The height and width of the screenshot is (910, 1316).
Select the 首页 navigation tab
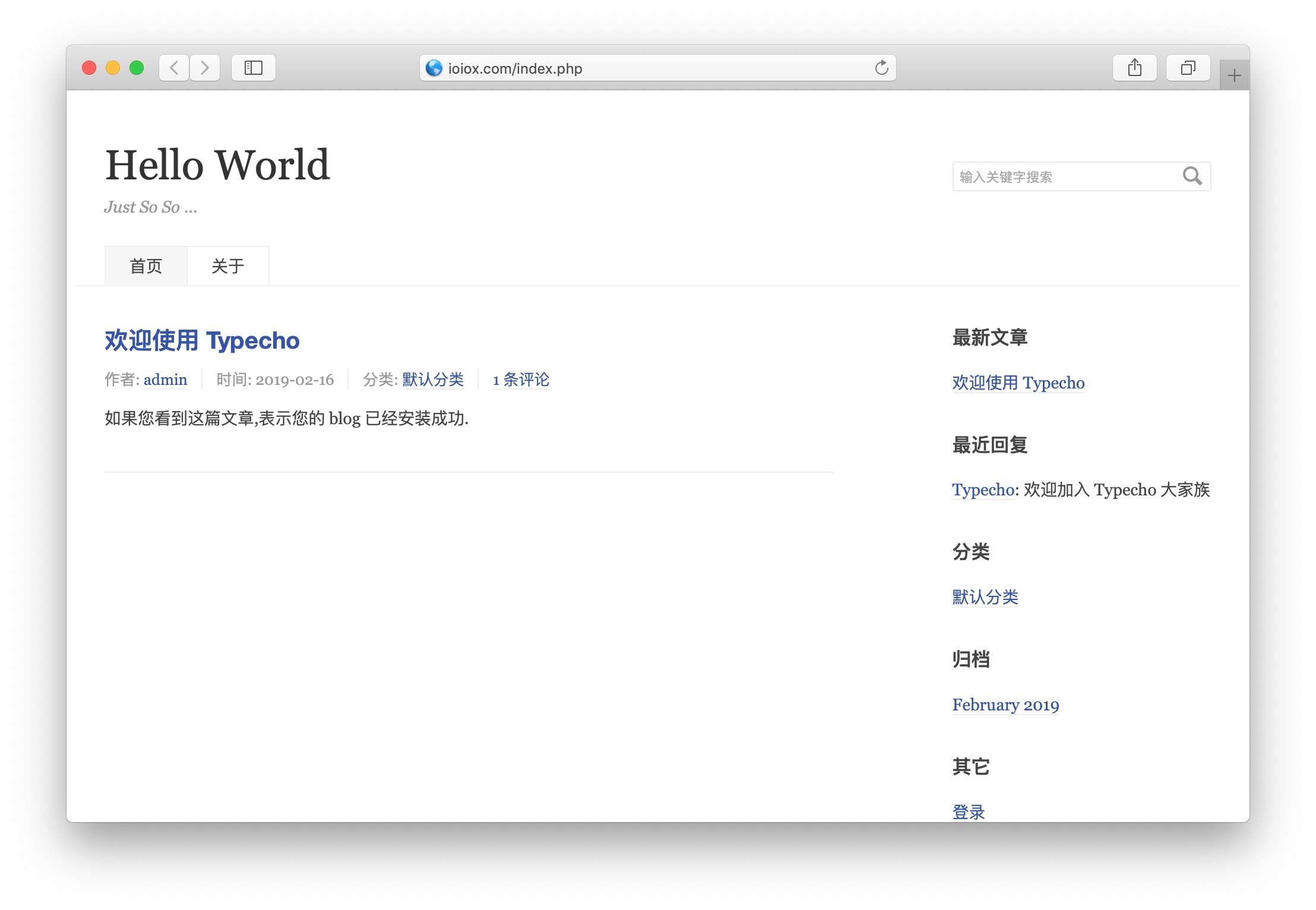(x=146, y=266)
